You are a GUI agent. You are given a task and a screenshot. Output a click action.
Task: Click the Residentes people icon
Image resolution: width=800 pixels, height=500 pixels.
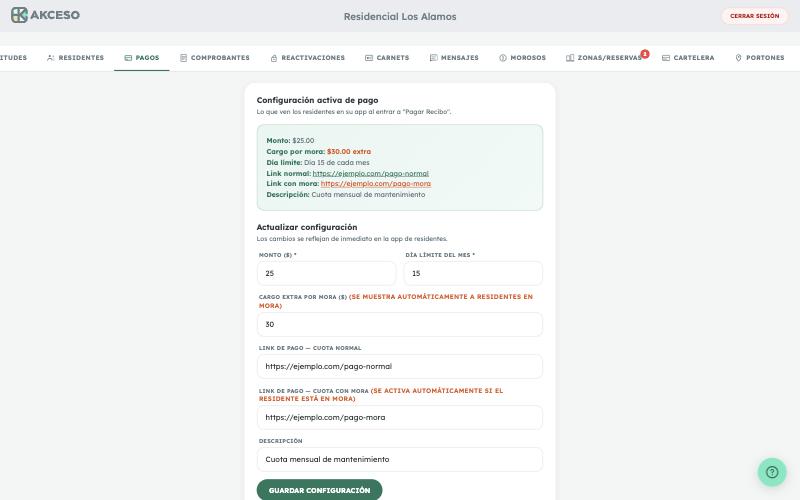51,58
